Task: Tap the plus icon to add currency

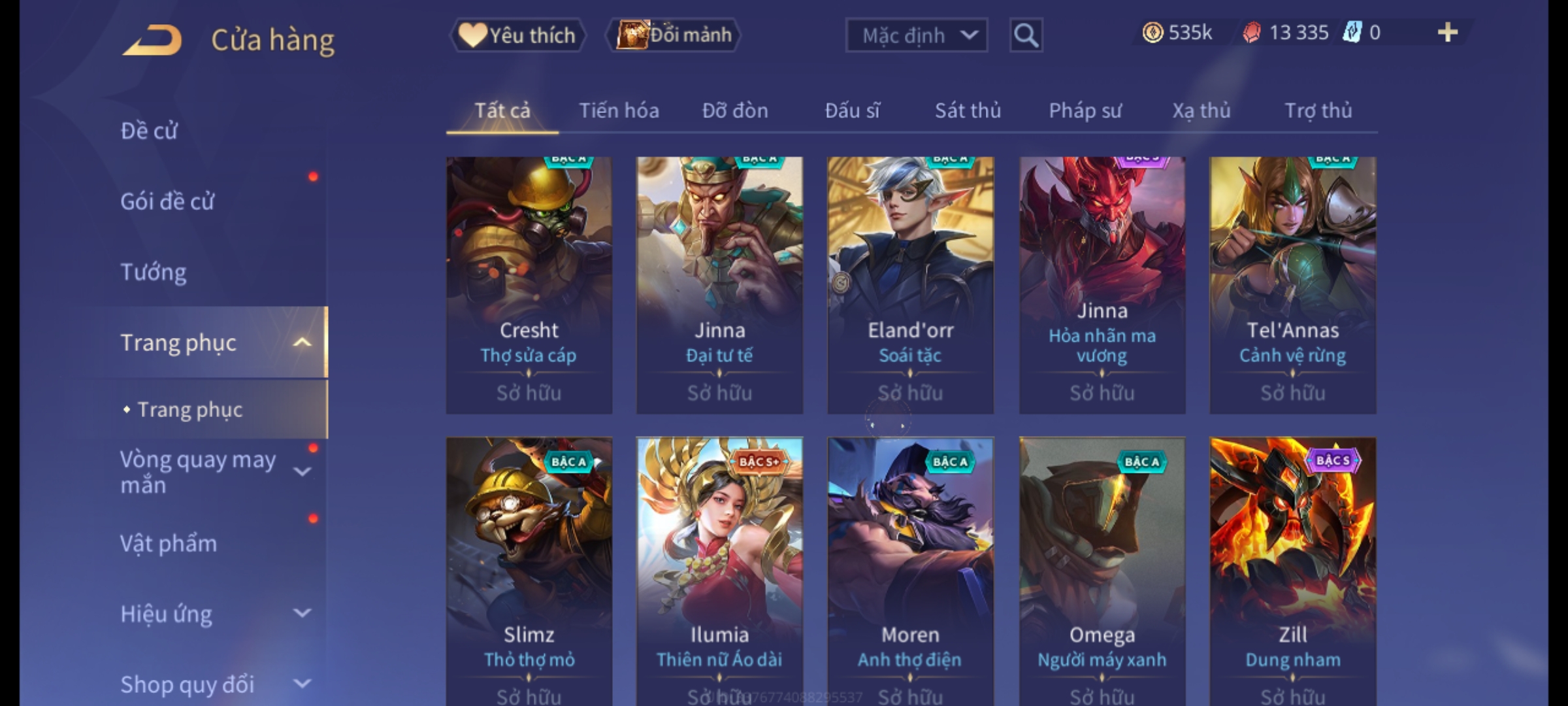Action: (1448, 33)
